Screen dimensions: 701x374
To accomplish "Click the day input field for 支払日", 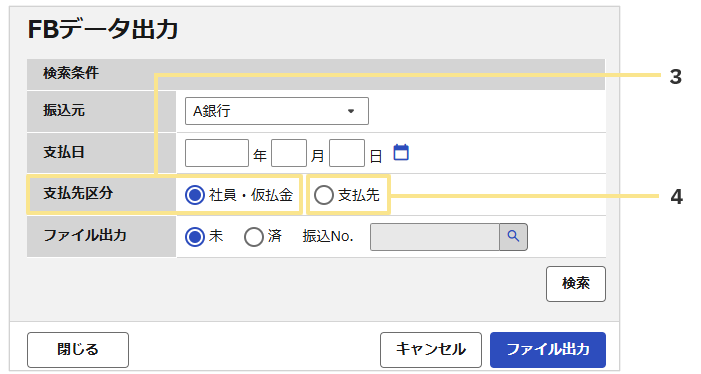I will click(347, 153).
